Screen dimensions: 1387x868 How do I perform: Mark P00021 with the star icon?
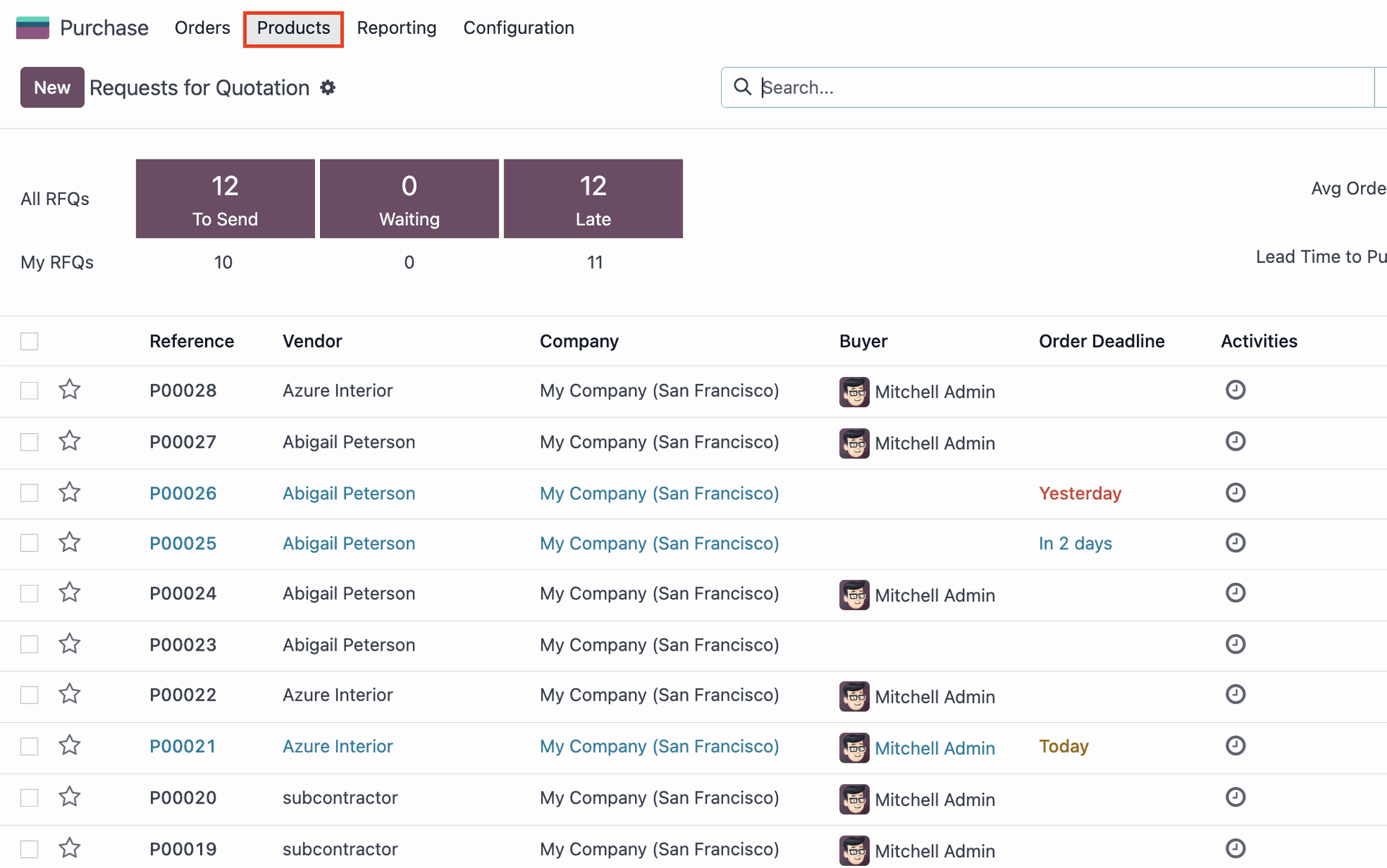pyautogui.click(x=69, y=745)
